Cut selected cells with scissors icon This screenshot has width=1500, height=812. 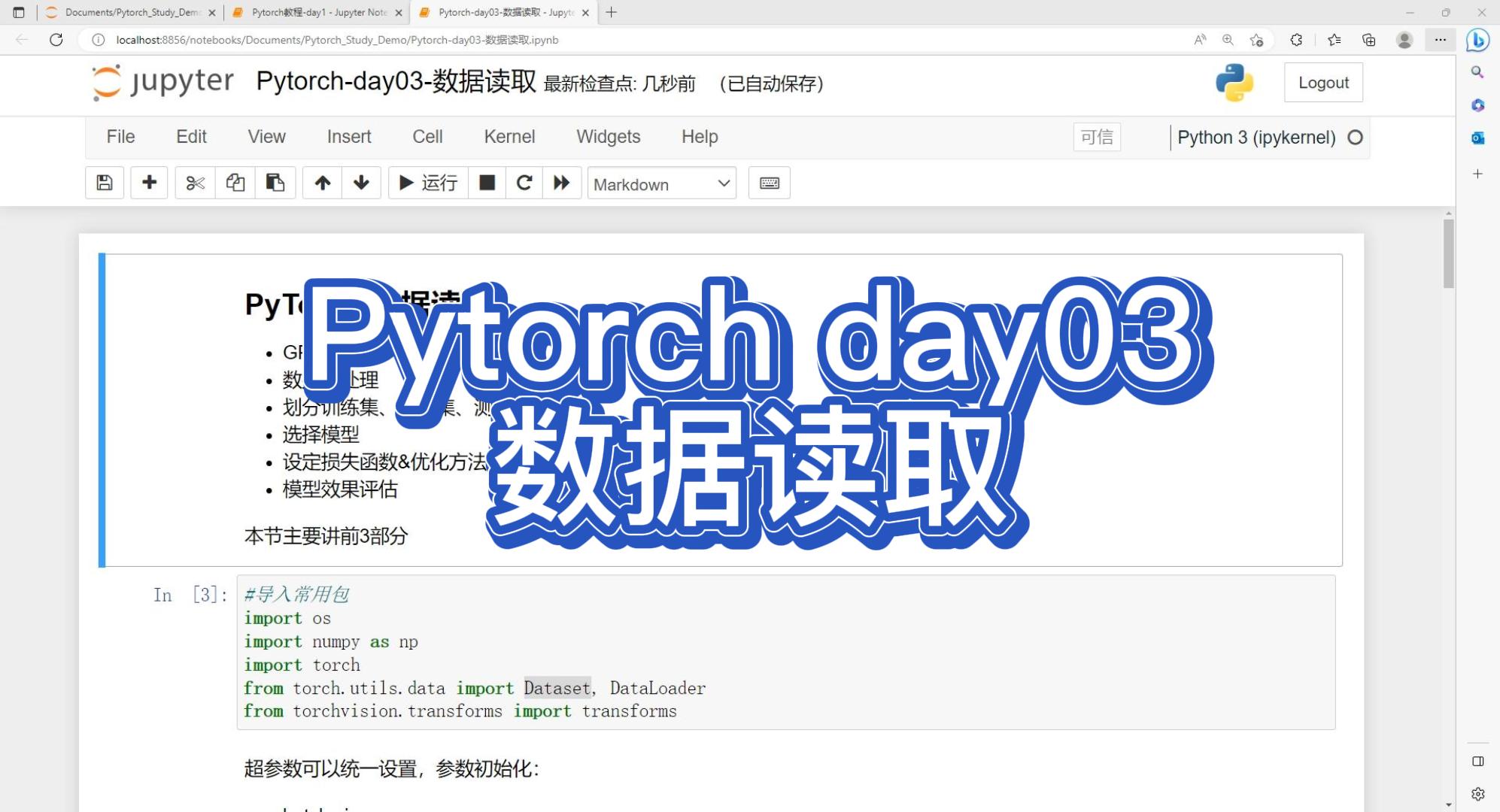195,183
